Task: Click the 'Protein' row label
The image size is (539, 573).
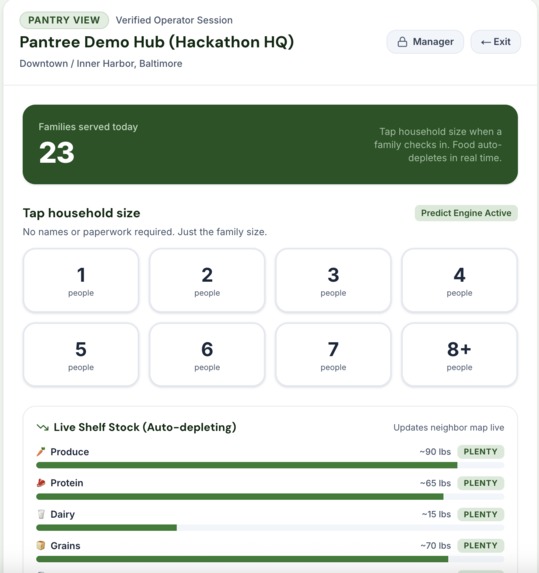Action: [x=67, y=483]
